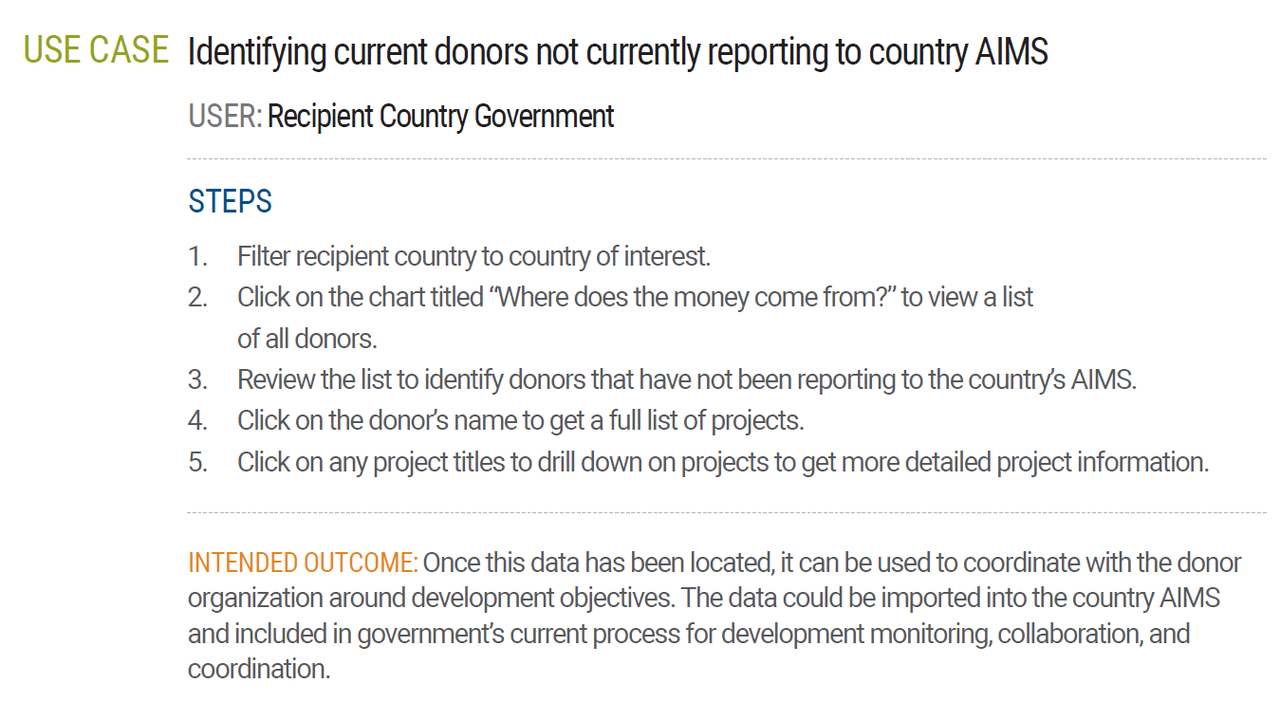Click the dashed divider below the user line
Screen dimensions: 1280x720
(726, 158)
